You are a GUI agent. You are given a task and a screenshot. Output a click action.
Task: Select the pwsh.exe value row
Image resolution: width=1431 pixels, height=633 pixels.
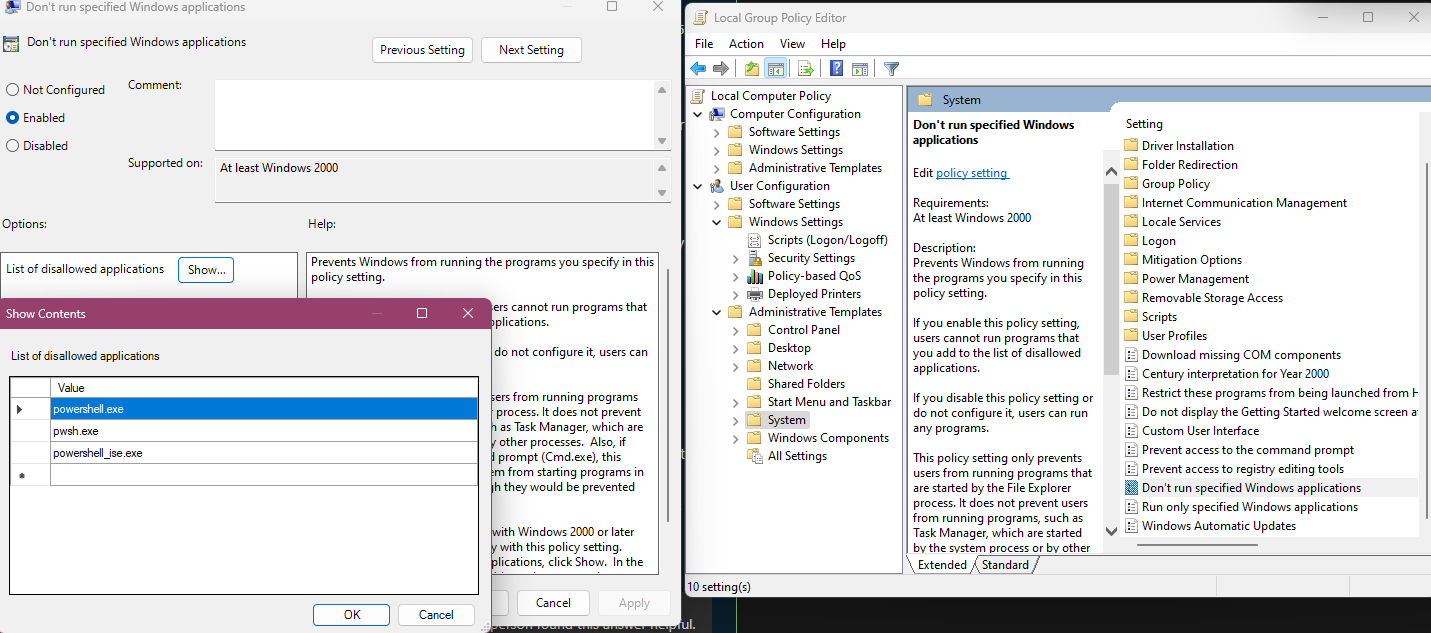264,431
